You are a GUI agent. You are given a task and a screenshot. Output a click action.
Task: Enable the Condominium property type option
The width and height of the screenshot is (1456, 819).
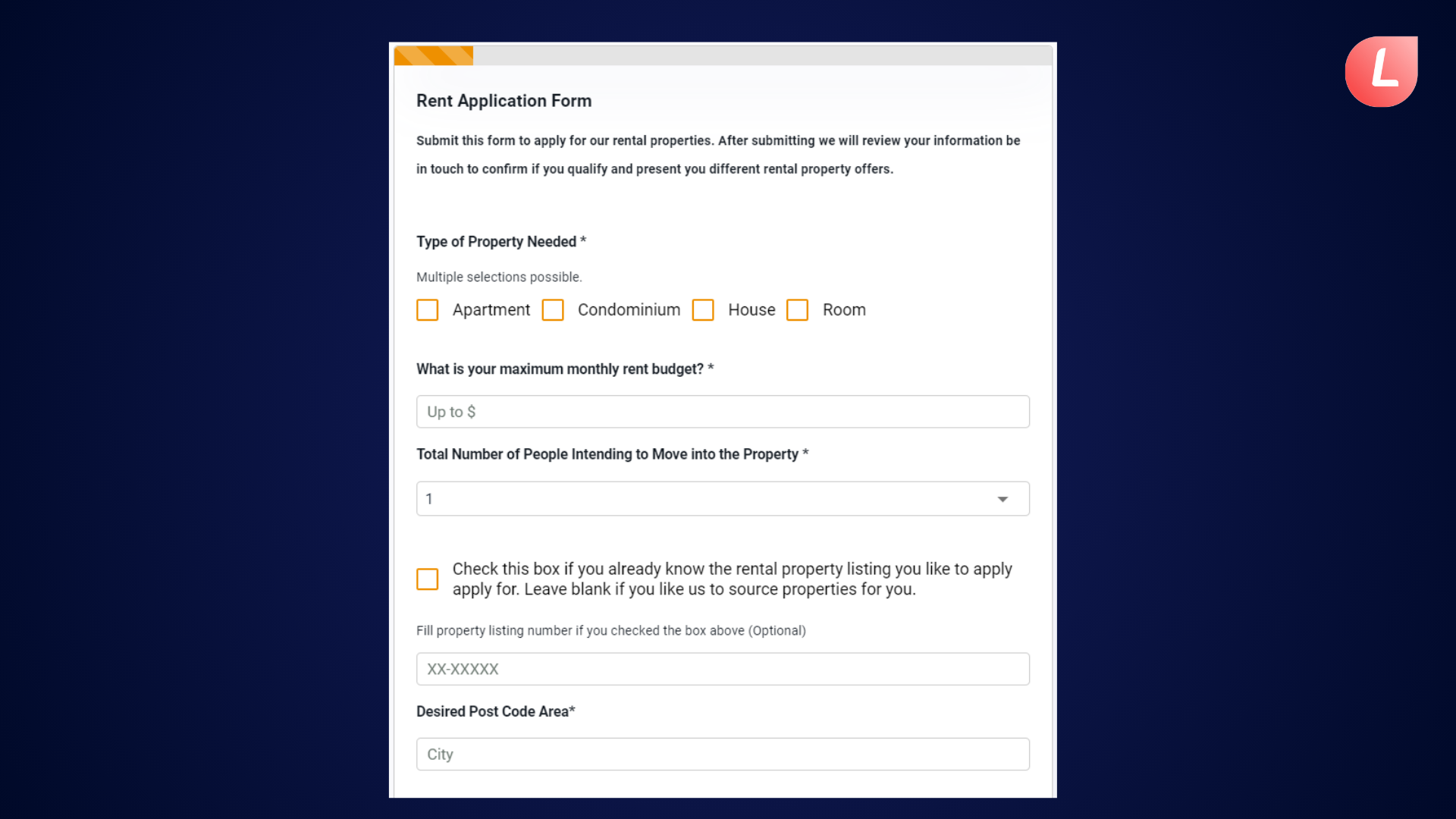[x=553, y=310]
